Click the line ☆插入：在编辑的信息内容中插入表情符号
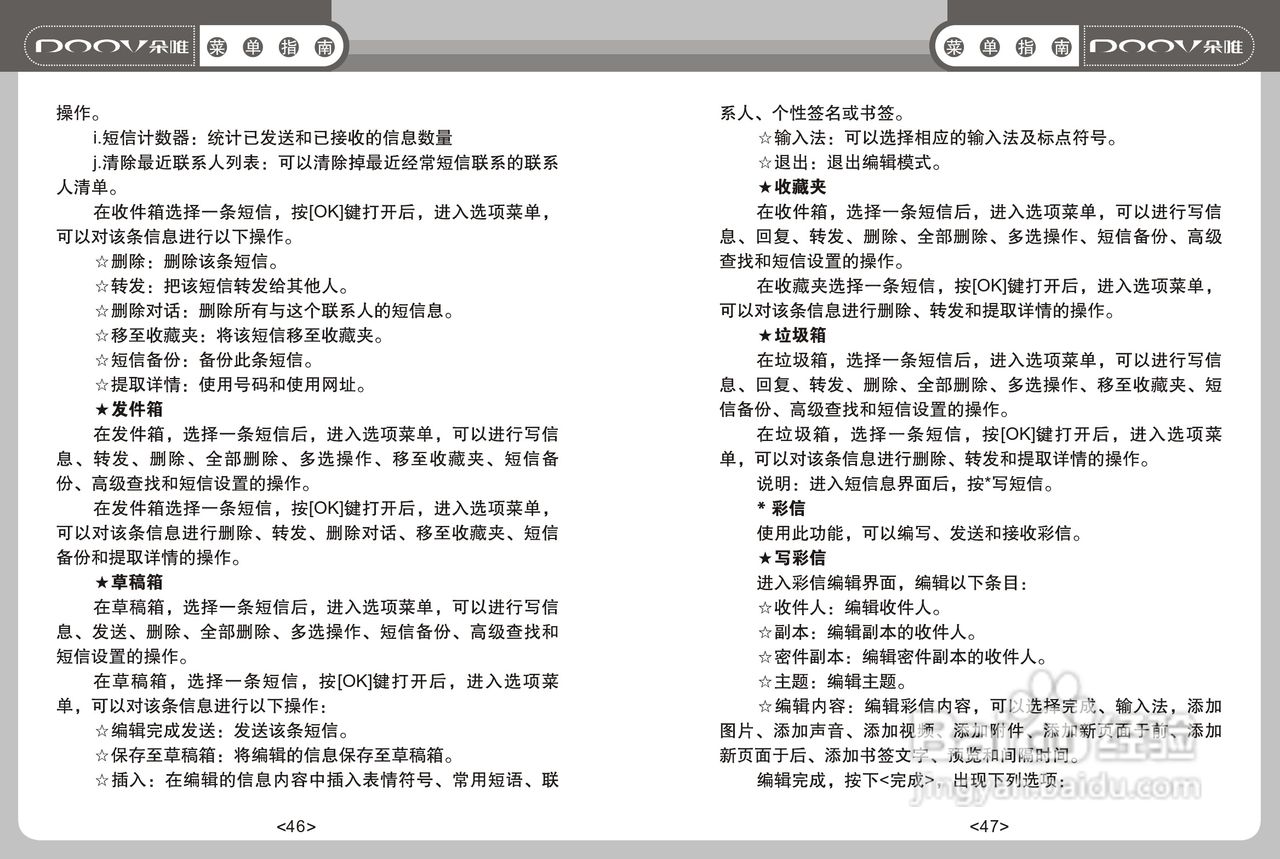The width and height of the screenshot is (1280, 859). [326, 780]
